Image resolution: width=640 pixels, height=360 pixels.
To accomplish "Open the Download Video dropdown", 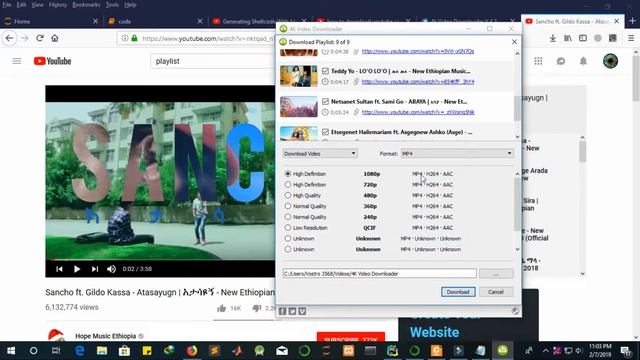I will pos(320,153).
